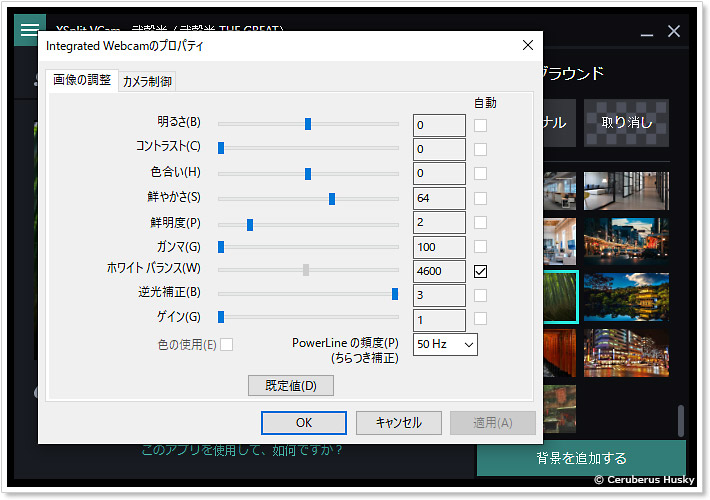710x500 pixels.
Task: Click 背景を追加する button in XSplit
Action: pos(581,458)
